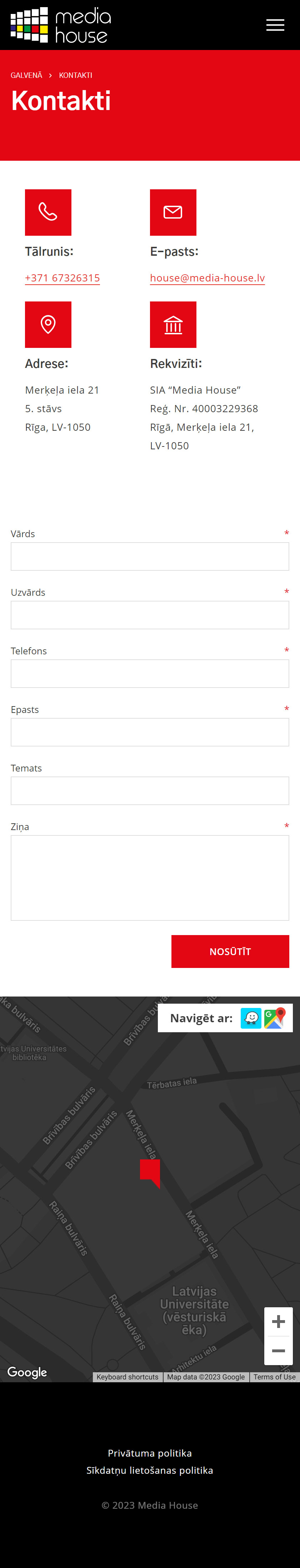
Task: Zoom out on the map
Action: (278, 1351)
